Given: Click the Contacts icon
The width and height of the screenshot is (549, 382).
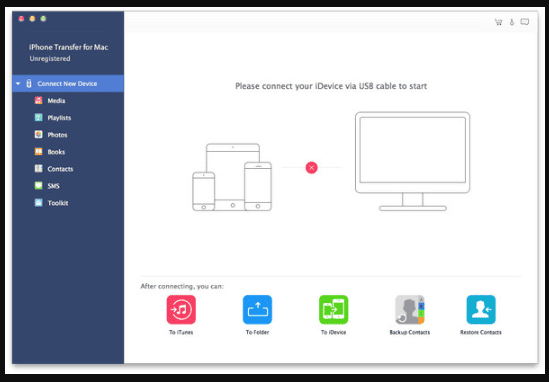Looking at the screenshot, I should (39, 168).
